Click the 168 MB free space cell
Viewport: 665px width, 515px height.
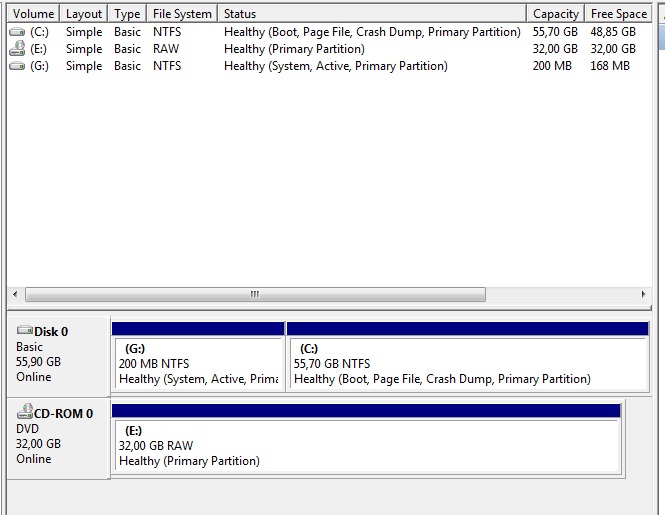coord(610,66)
